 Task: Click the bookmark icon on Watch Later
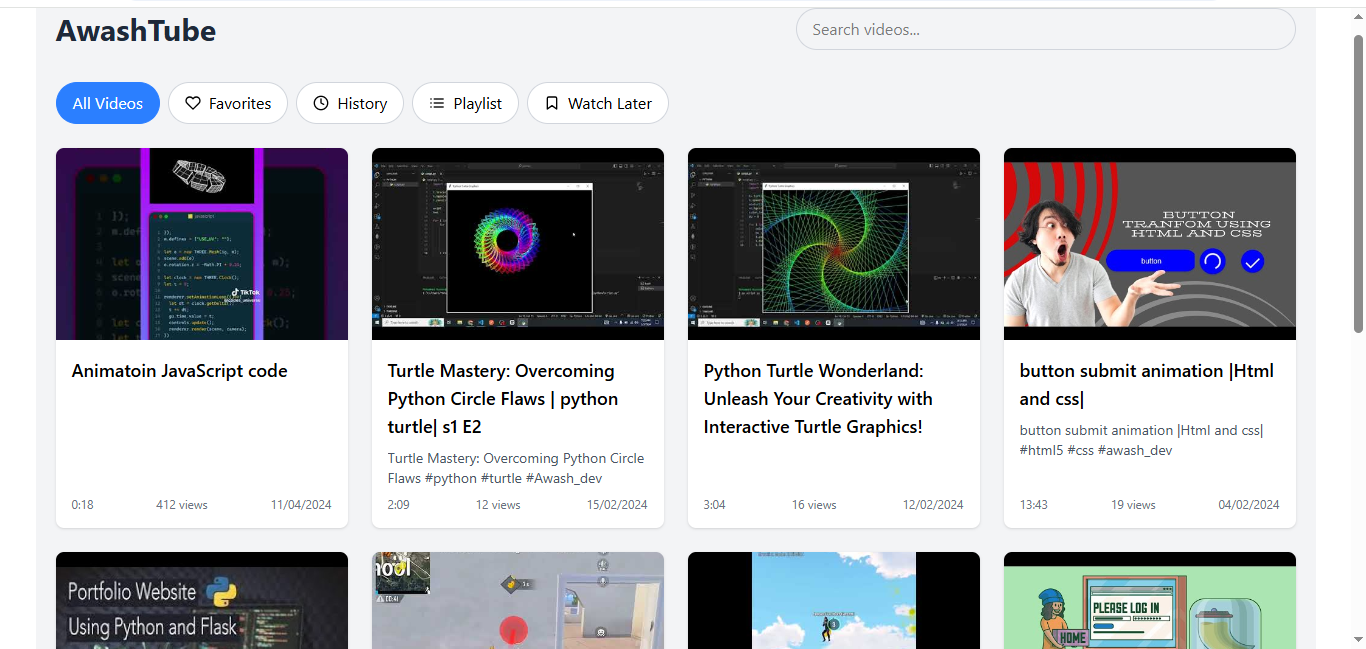tap(552, 103)
